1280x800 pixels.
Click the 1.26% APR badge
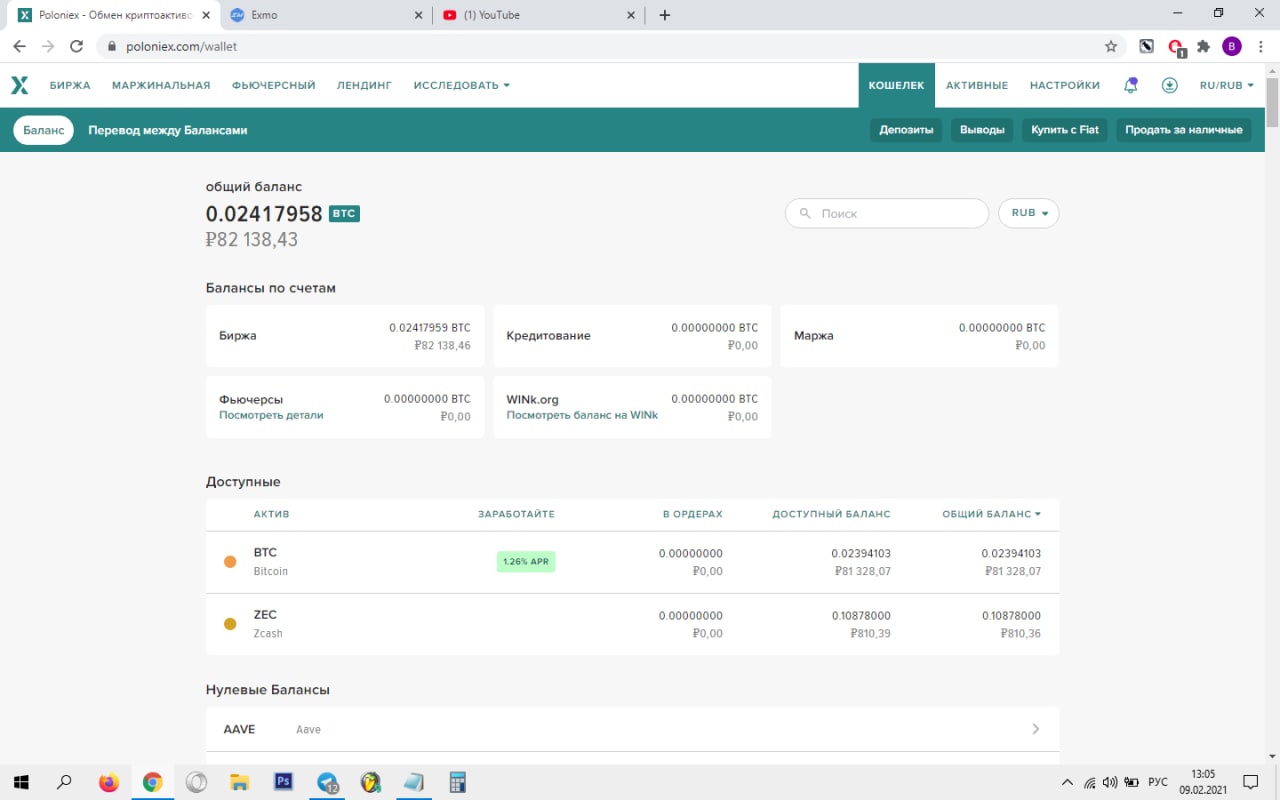point(526,562)
